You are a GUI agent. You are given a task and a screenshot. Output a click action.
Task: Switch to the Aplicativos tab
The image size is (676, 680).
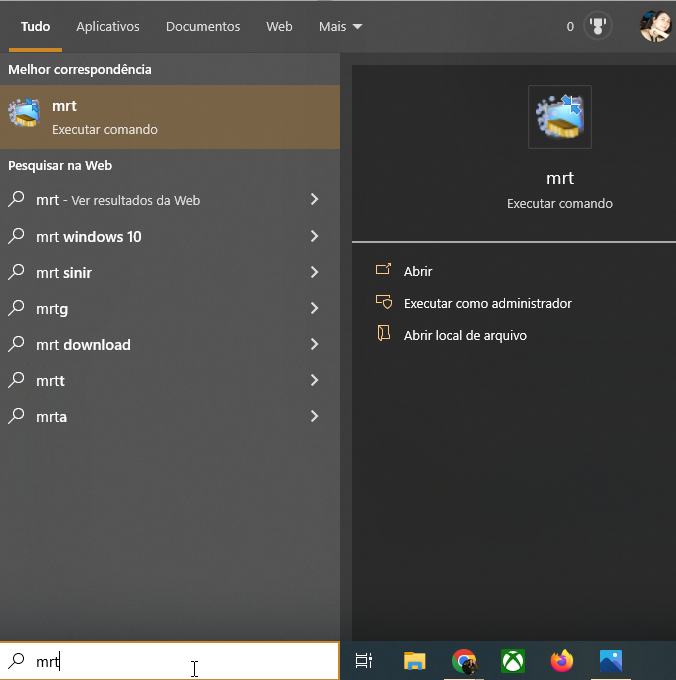[108, 26]
